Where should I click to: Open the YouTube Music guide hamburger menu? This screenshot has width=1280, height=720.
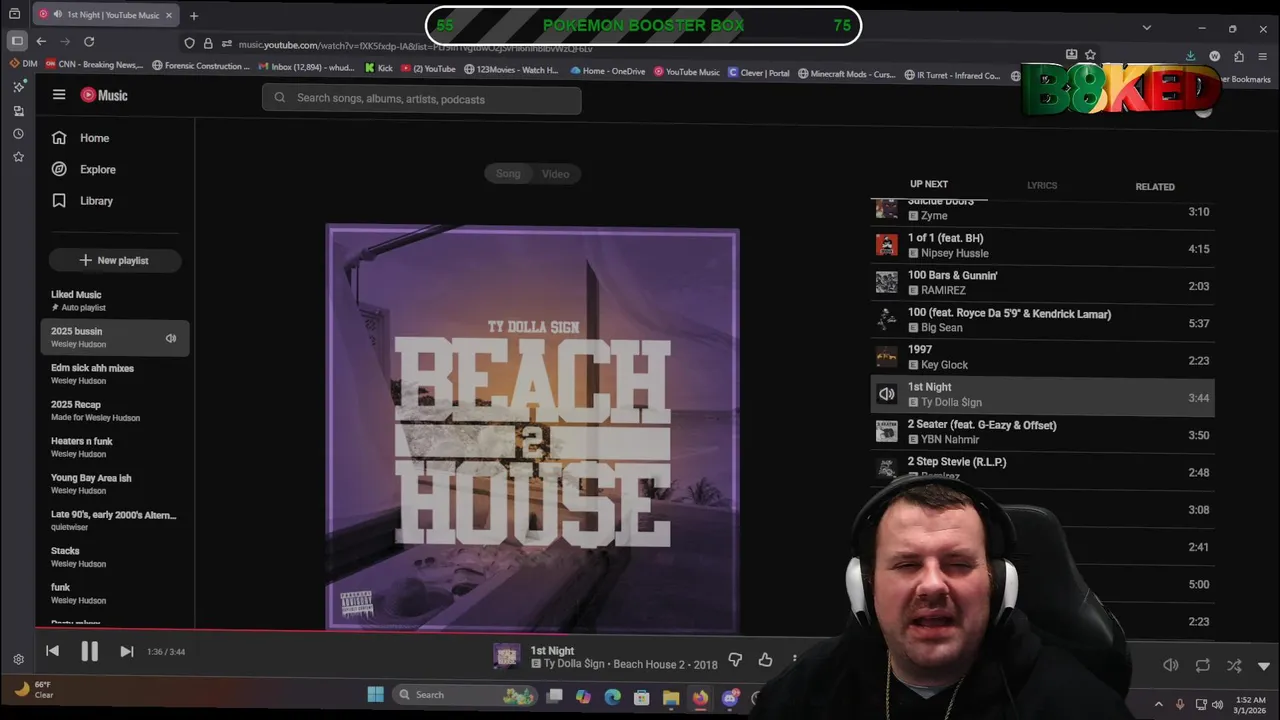(x=59, y=95)
